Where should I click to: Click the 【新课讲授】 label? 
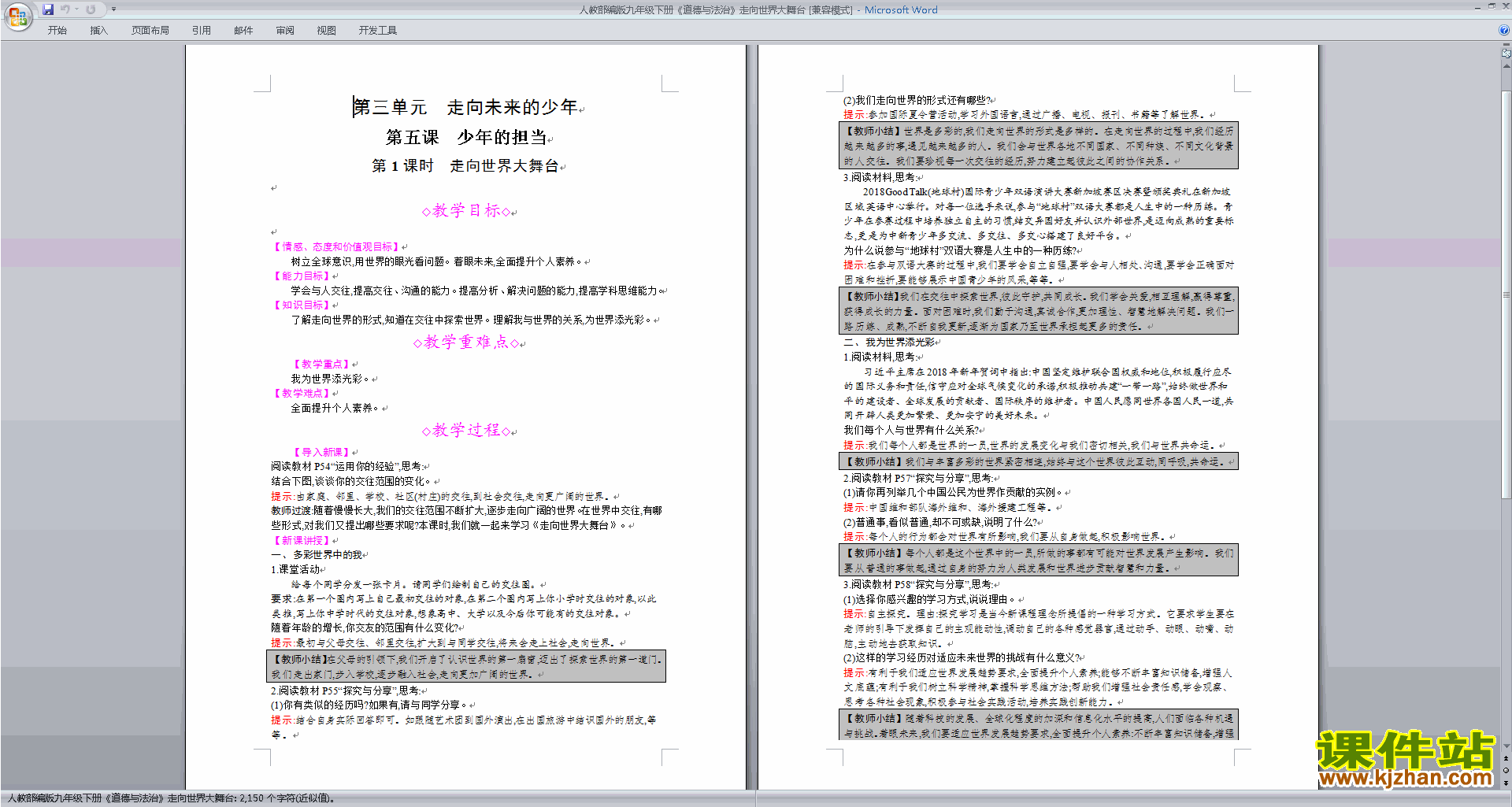coord(302,541)
